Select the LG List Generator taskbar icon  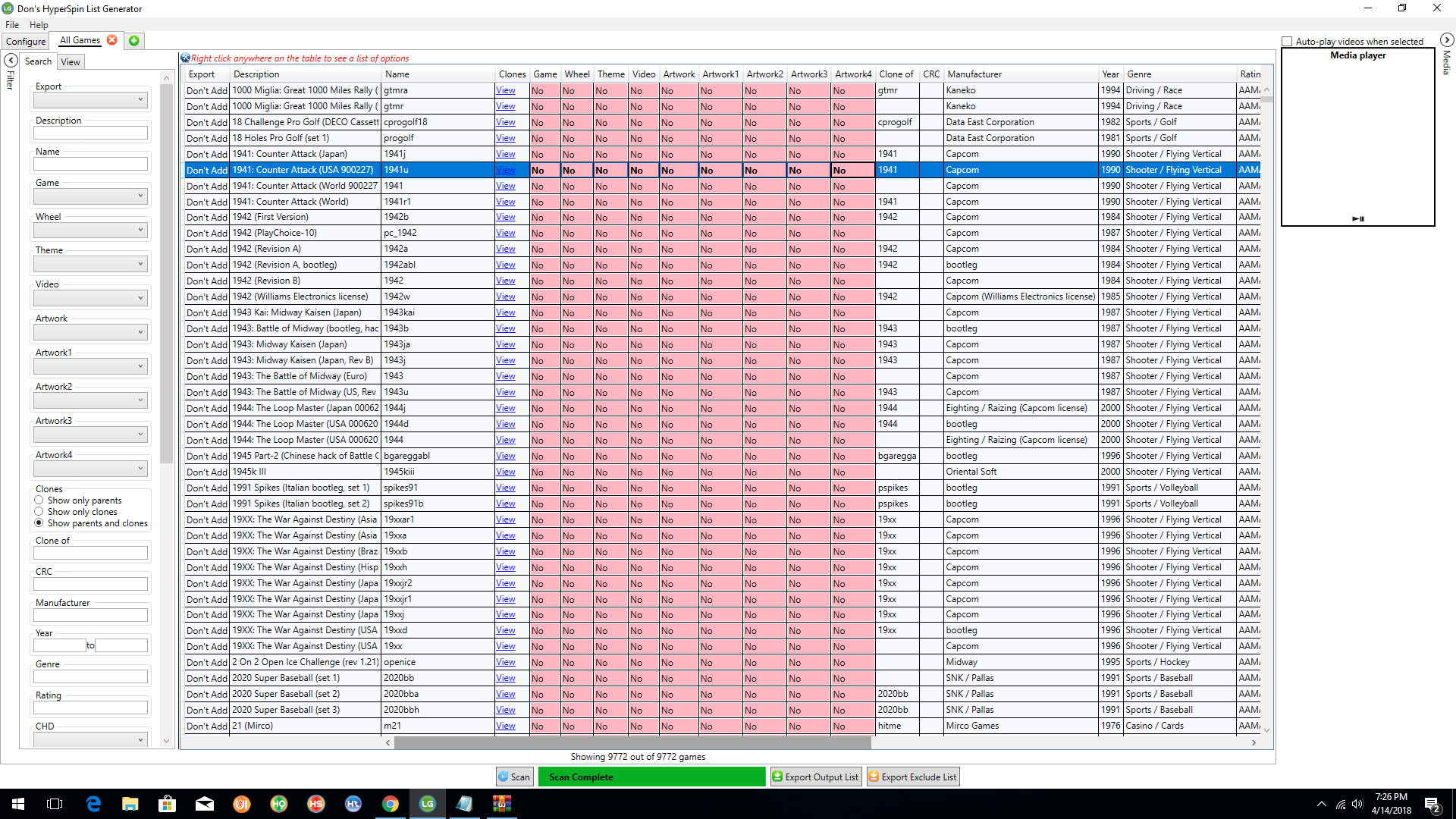pos(428,804)
